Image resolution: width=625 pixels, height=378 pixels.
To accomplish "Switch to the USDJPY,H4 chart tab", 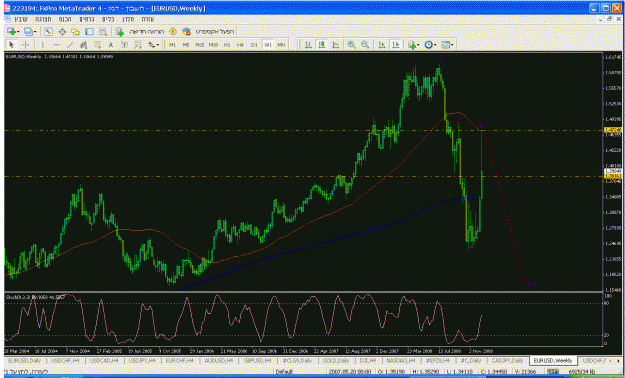I will [142, 360].
